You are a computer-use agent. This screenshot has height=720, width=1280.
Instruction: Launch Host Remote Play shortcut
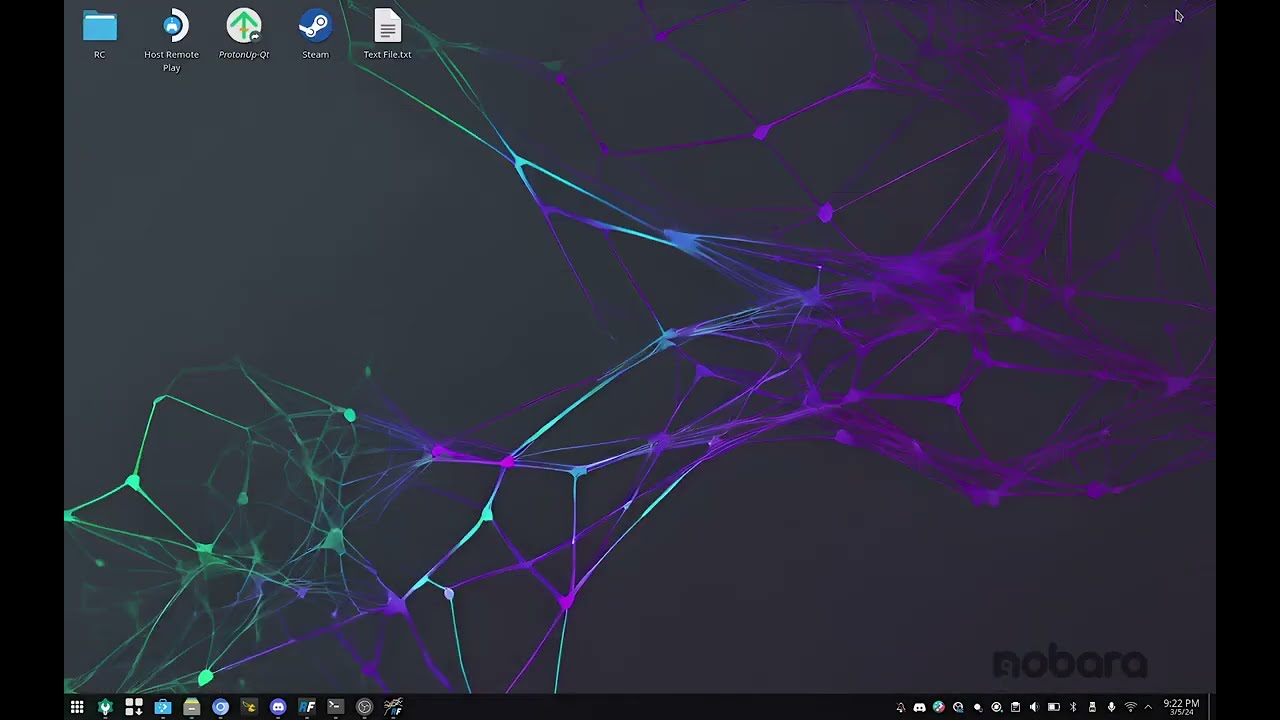coord(171,40)
